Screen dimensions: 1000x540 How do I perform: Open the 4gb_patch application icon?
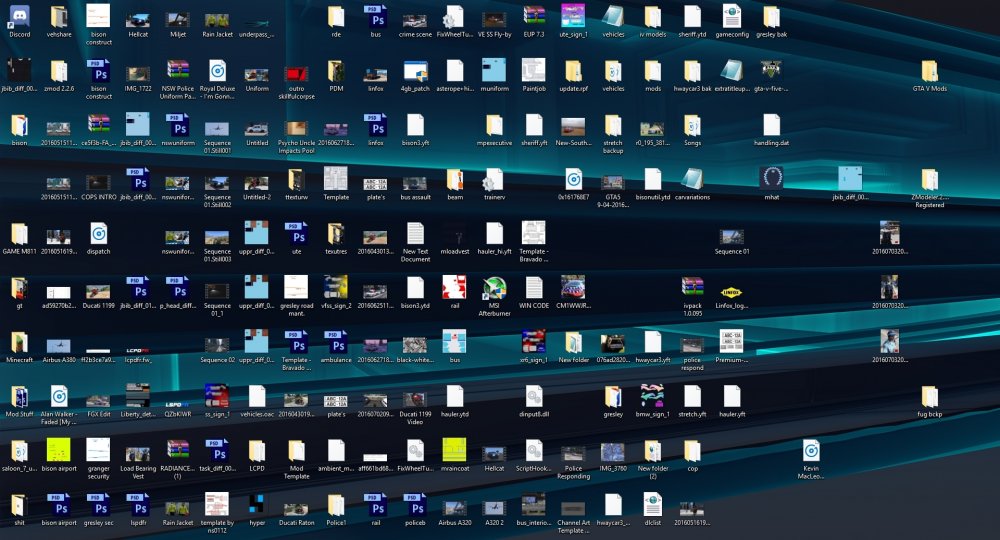tap(415, 72)
